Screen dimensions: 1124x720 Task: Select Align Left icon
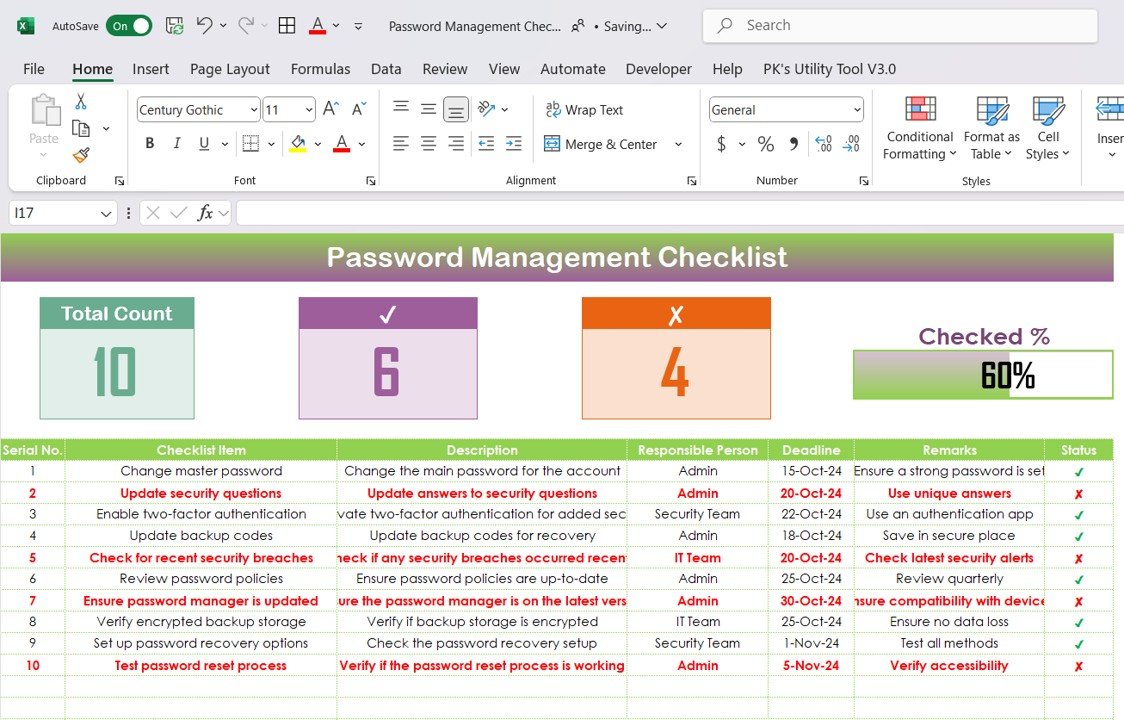[401, 143]
